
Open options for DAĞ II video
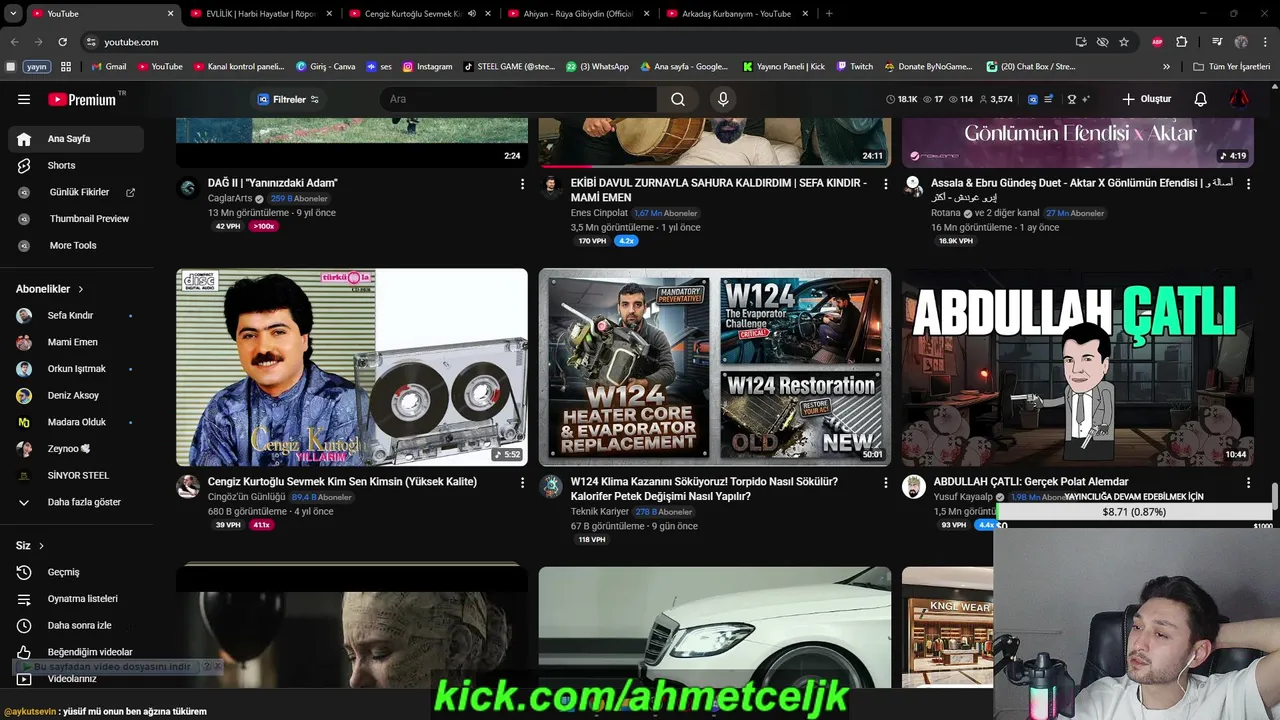pyautogui.click(x=522, y=184)
